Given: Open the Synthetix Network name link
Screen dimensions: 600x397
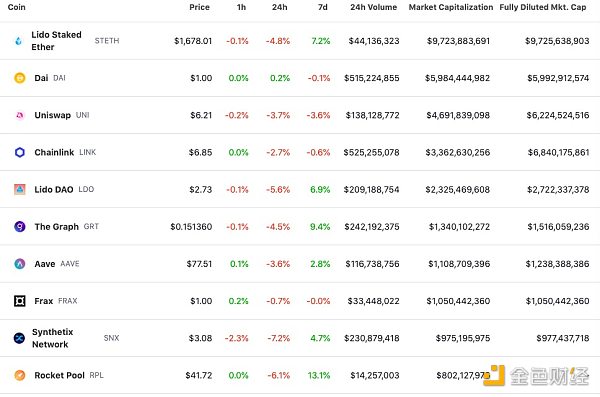Looking at the screenshot, I should click(x=52, y=338).
